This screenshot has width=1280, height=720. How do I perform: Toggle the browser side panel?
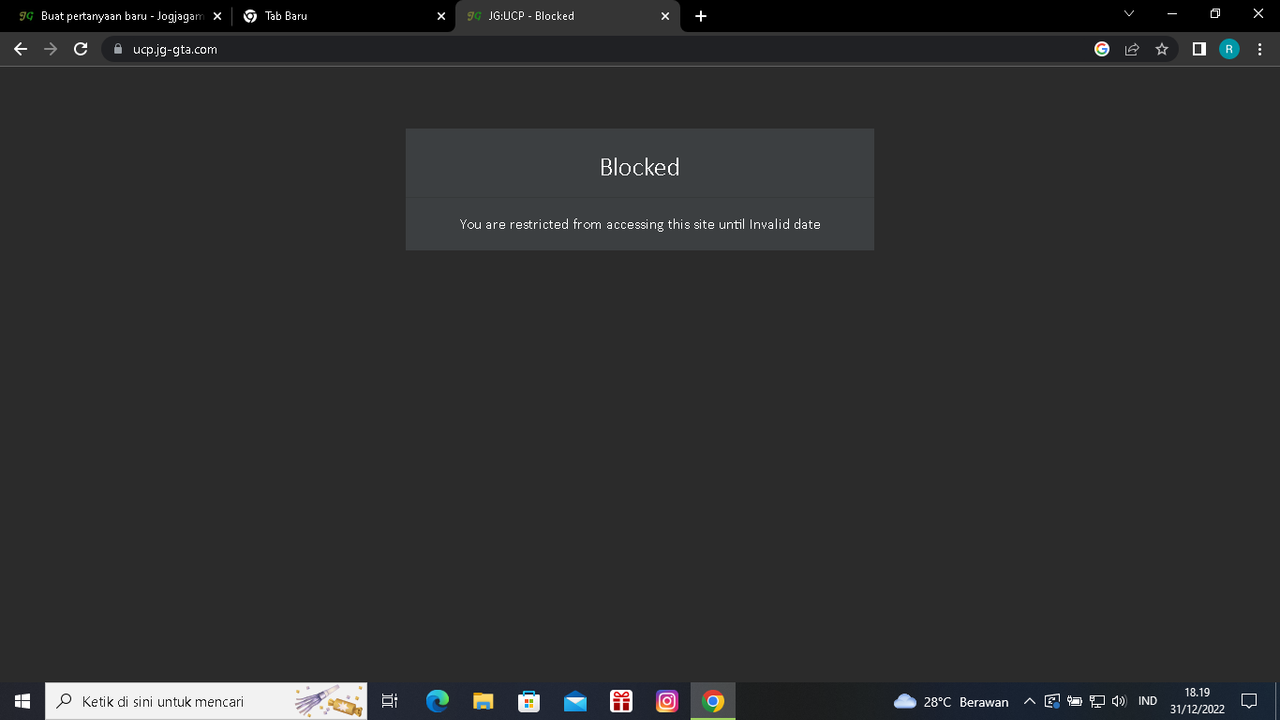(x=1199, y=49)
